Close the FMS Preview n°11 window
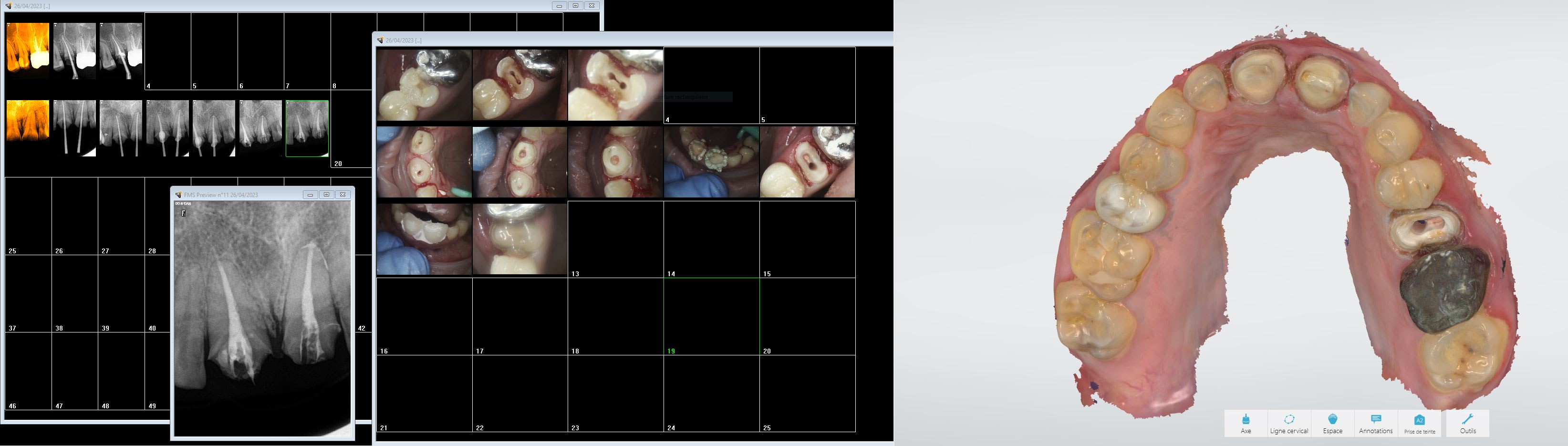The height and width of the screenshot is (446, 1568). pyautogui.click(x=343, y=195)
